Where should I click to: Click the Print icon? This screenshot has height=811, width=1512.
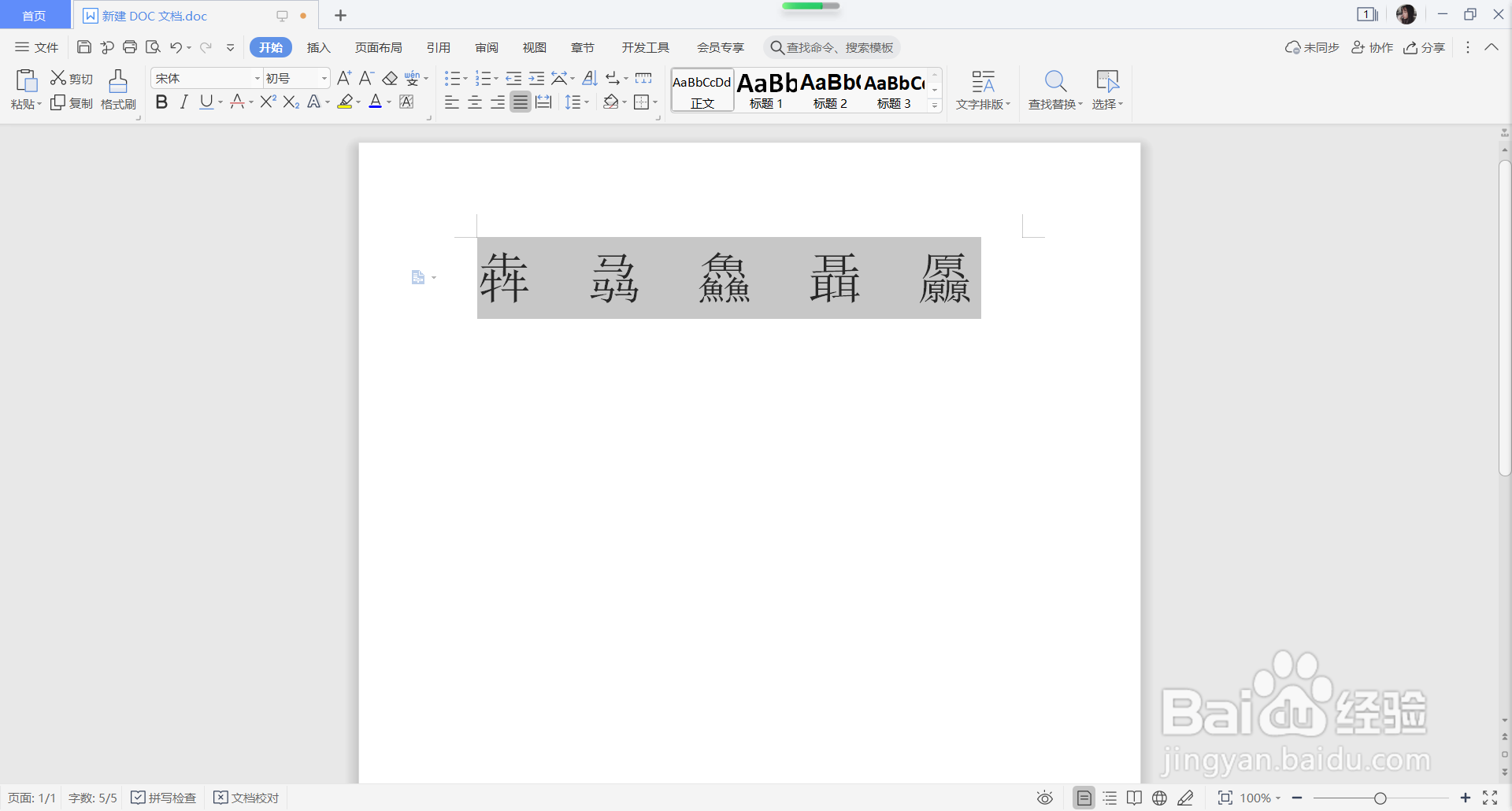(x=130, y=47)
